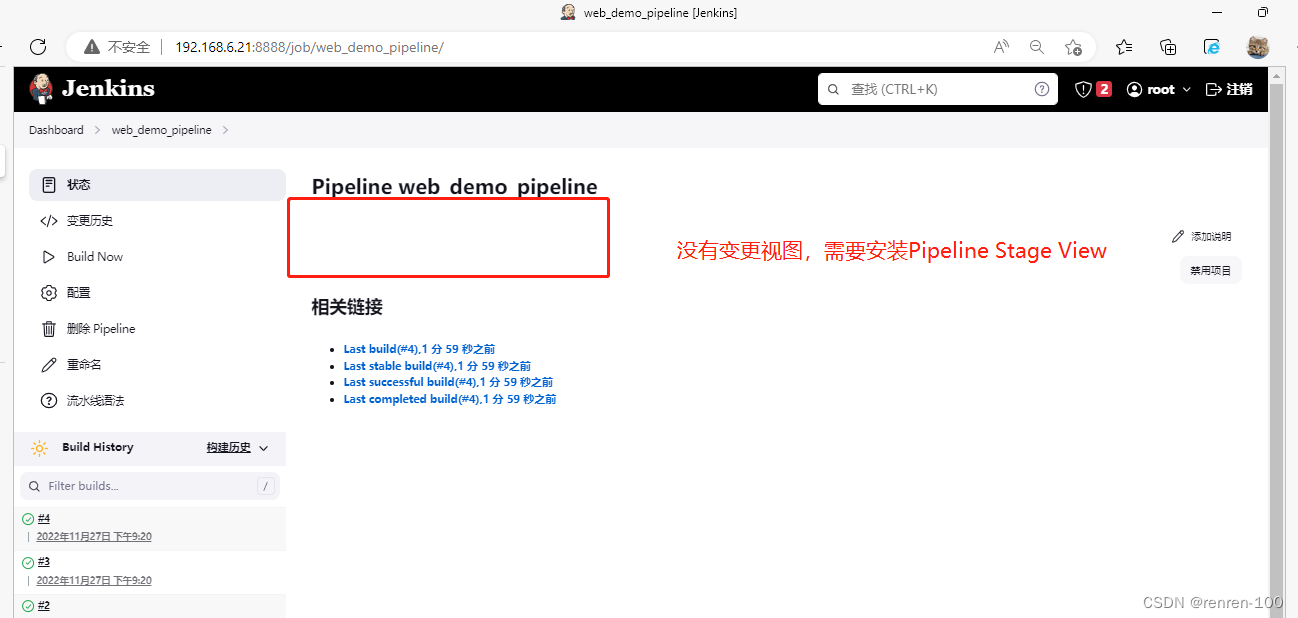Add page to favorites star icon
The height and width of the screenshot is (618, 1298).
[x=1073, y=46]
